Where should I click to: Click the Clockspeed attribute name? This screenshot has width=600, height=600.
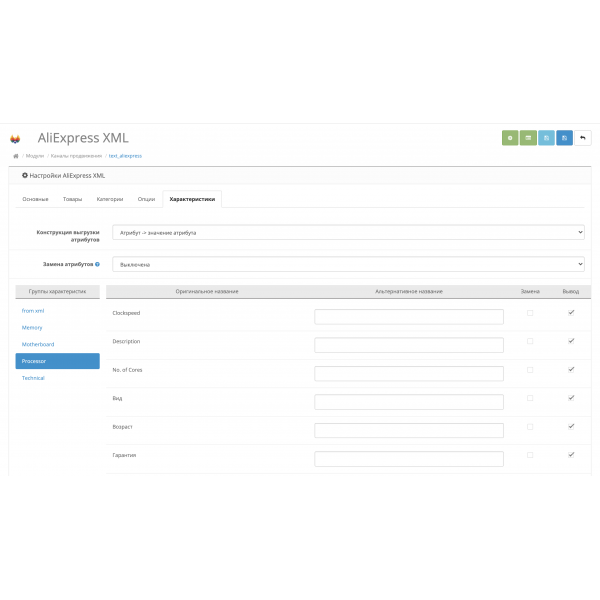(x=126, y=313)
